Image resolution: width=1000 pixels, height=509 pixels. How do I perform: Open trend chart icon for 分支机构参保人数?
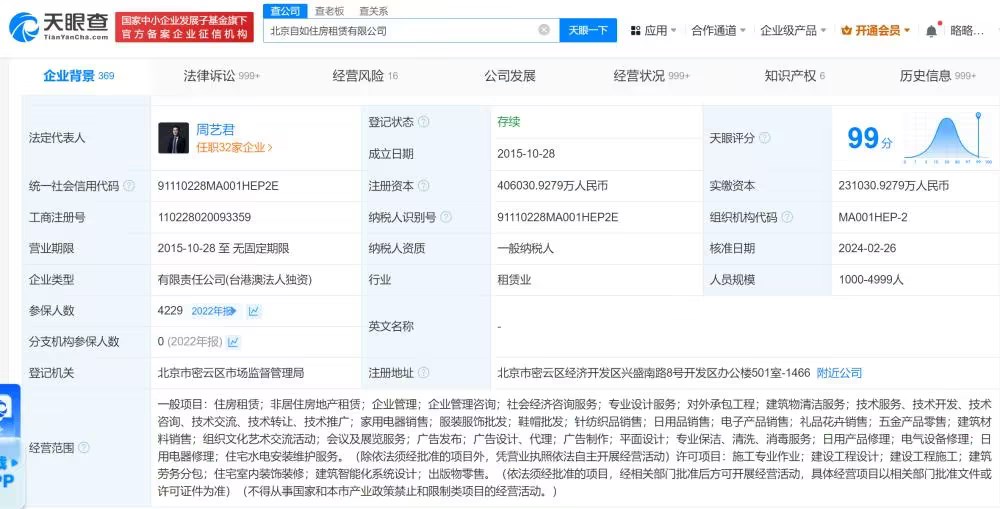pos(233,342)
